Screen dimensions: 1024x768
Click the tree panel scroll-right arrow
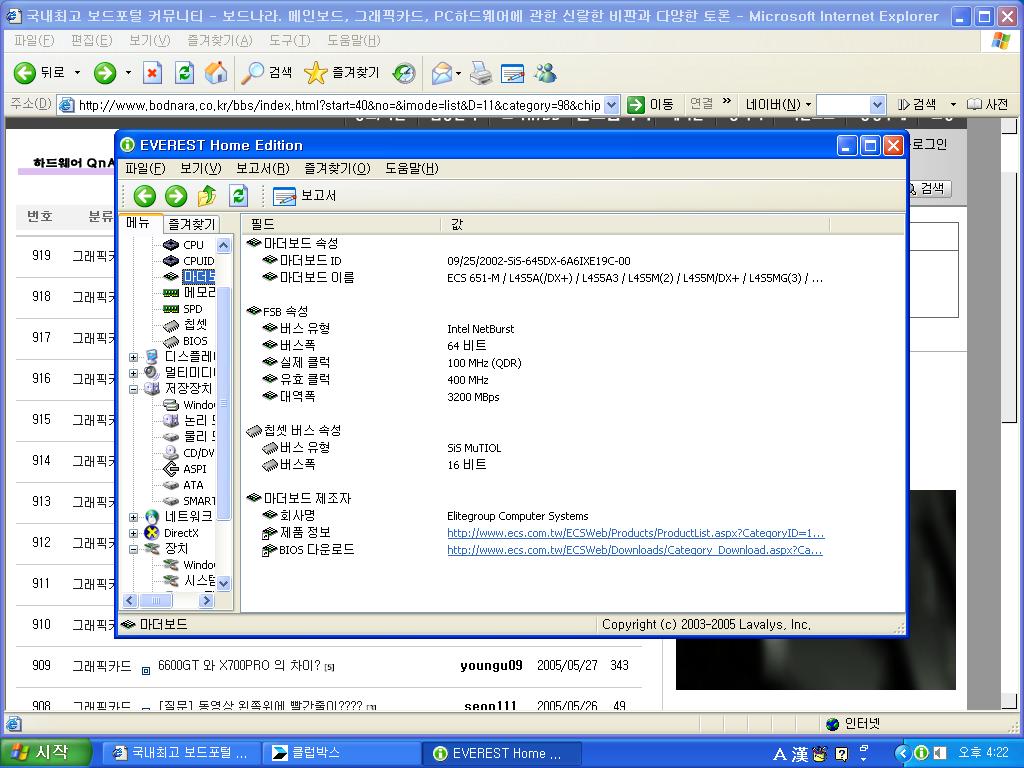pyautogui.click(x=206, y=600)
